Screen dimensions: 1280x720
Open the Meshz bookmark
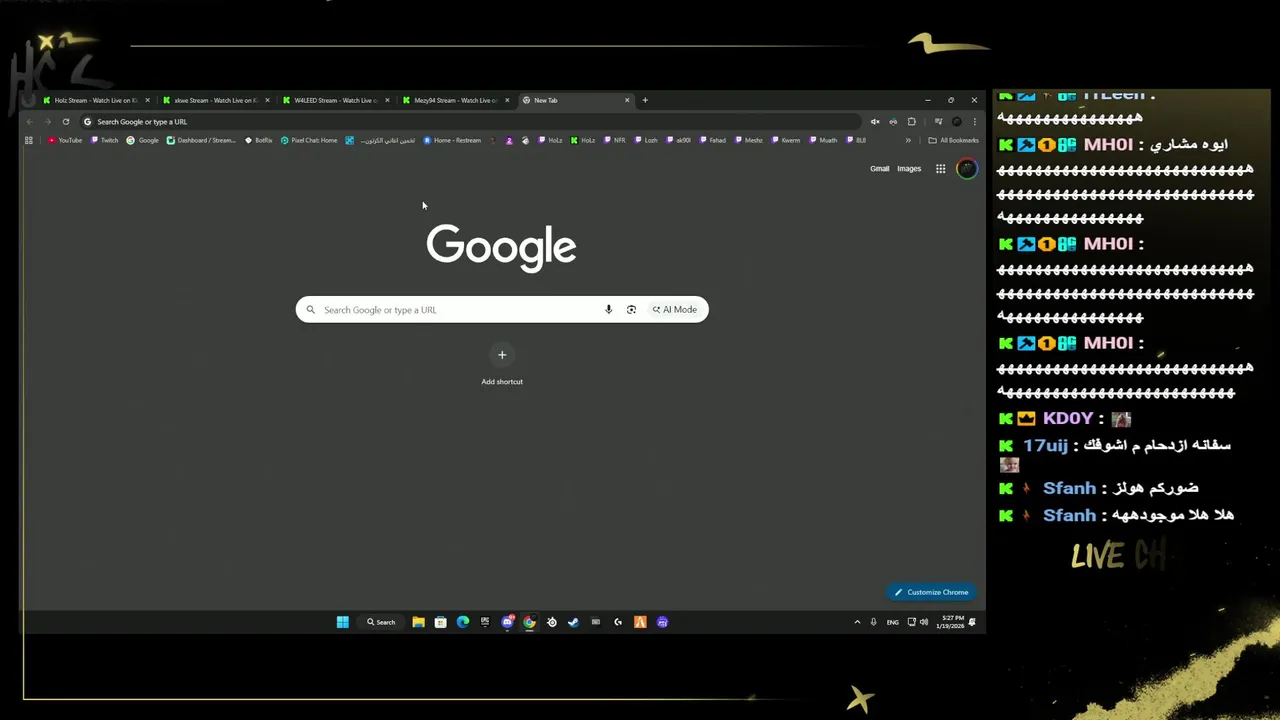click(x=749, y=140)
